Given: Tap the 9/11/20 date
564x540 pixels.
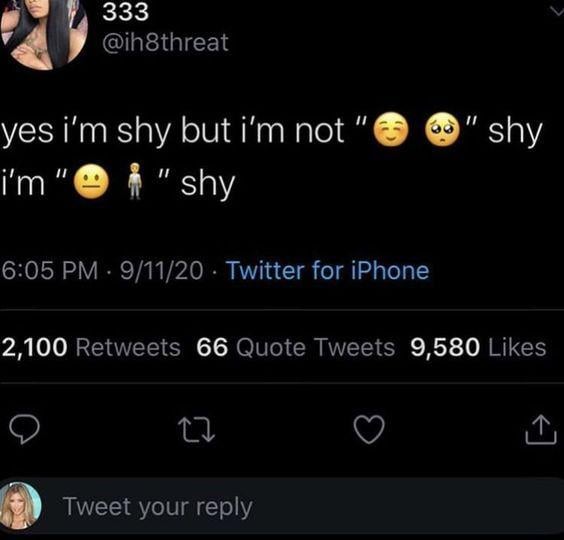Looking at the screenshot, I should pyautogui.click(x=162, y=270).
